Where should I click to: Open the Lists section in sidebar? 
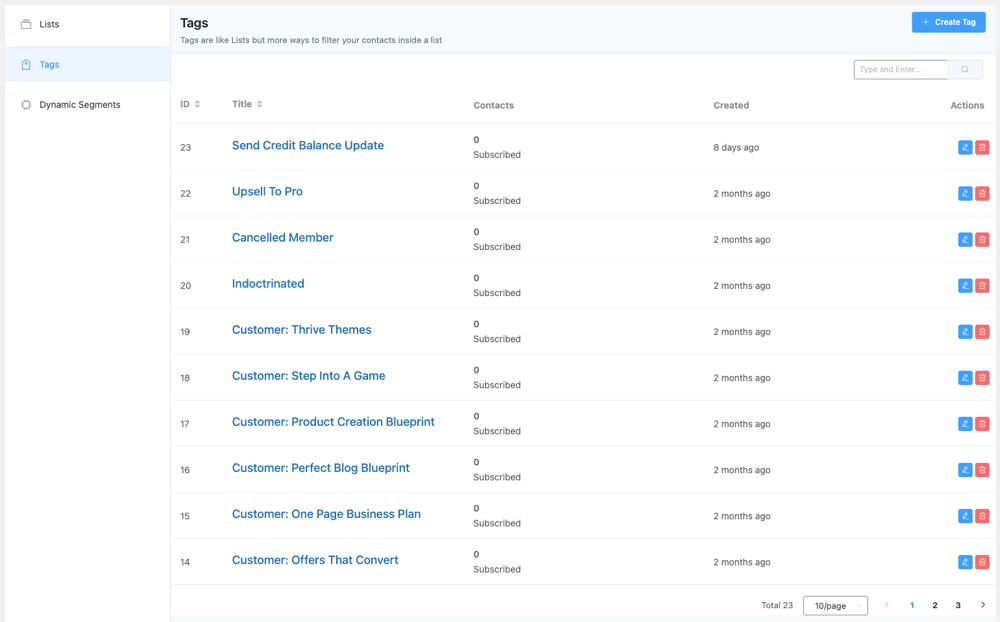[x=87, y=24]
